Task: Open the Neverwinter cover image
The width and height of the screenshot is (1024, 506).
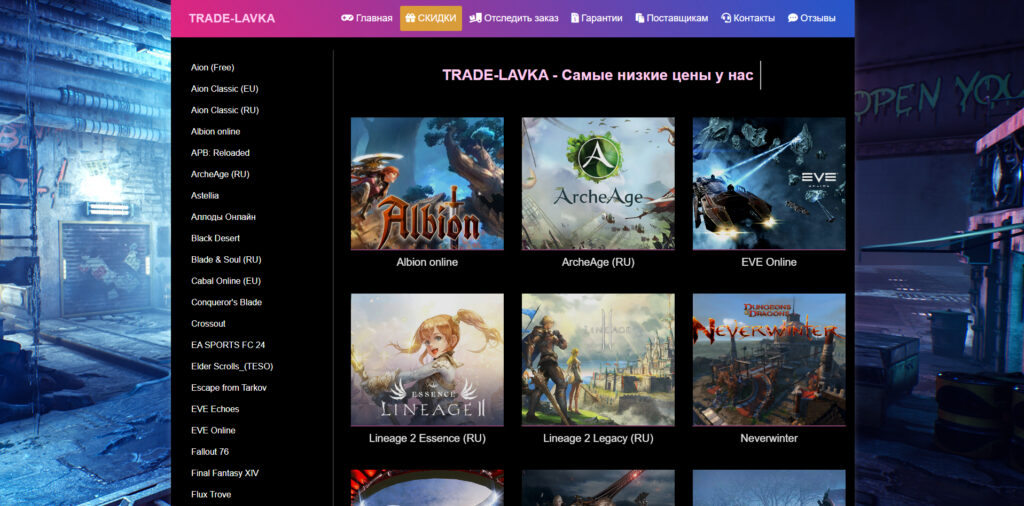Action: click(769, 360)
